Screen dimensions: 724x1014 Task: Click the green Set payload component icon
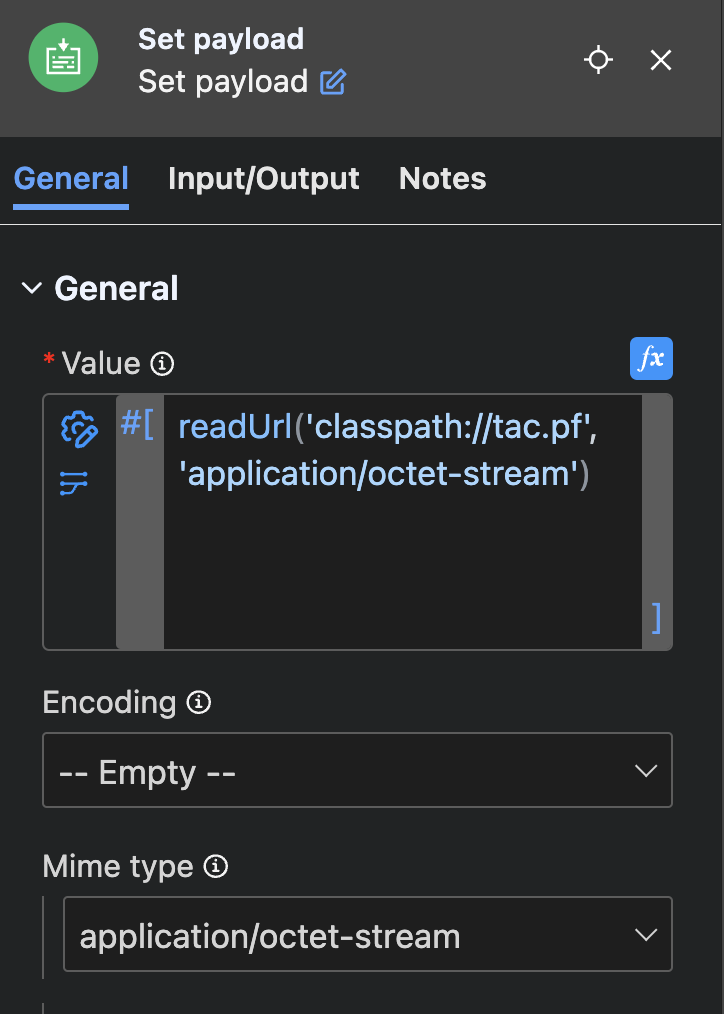pyautogui.click(x=63, y=58)
